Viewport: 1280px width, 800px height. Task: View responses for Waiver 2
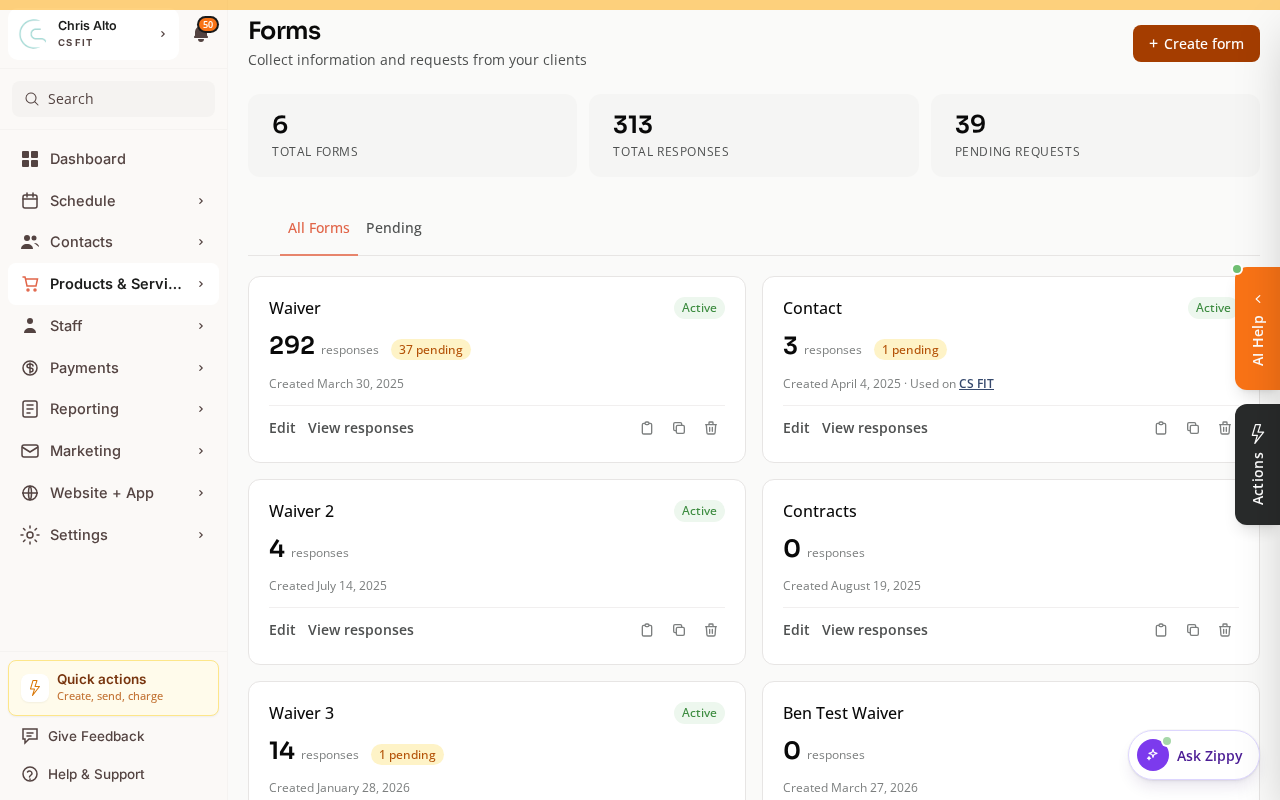click(361, 630)
